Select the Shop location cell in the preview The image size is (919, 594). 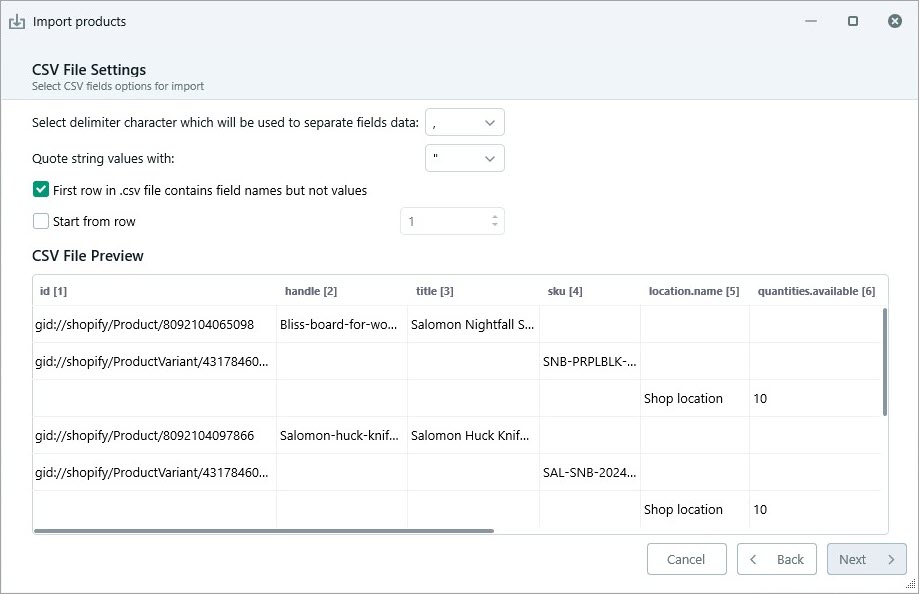pos(683,398)
